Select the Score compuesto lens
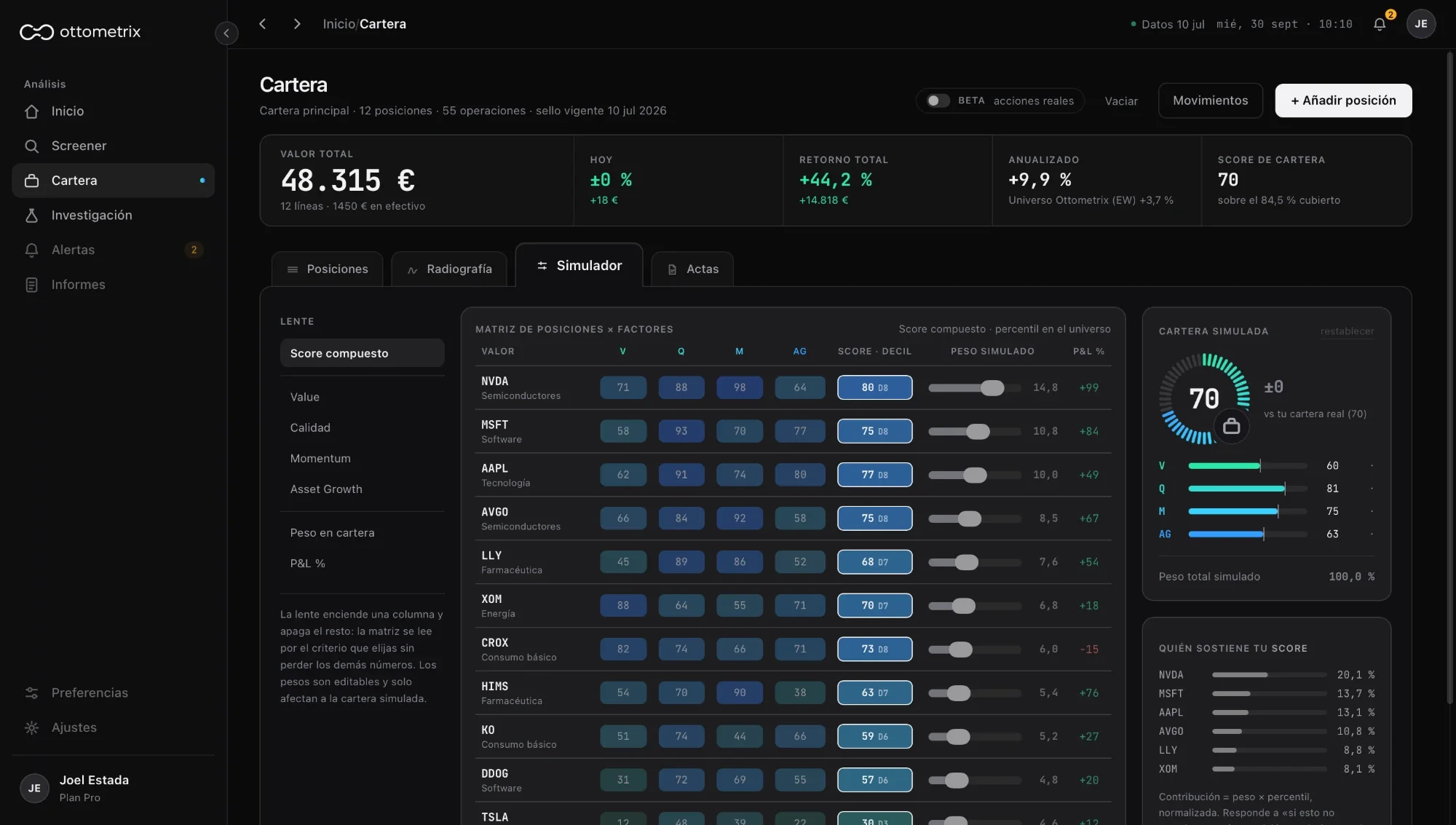 [x=362, y=353]
